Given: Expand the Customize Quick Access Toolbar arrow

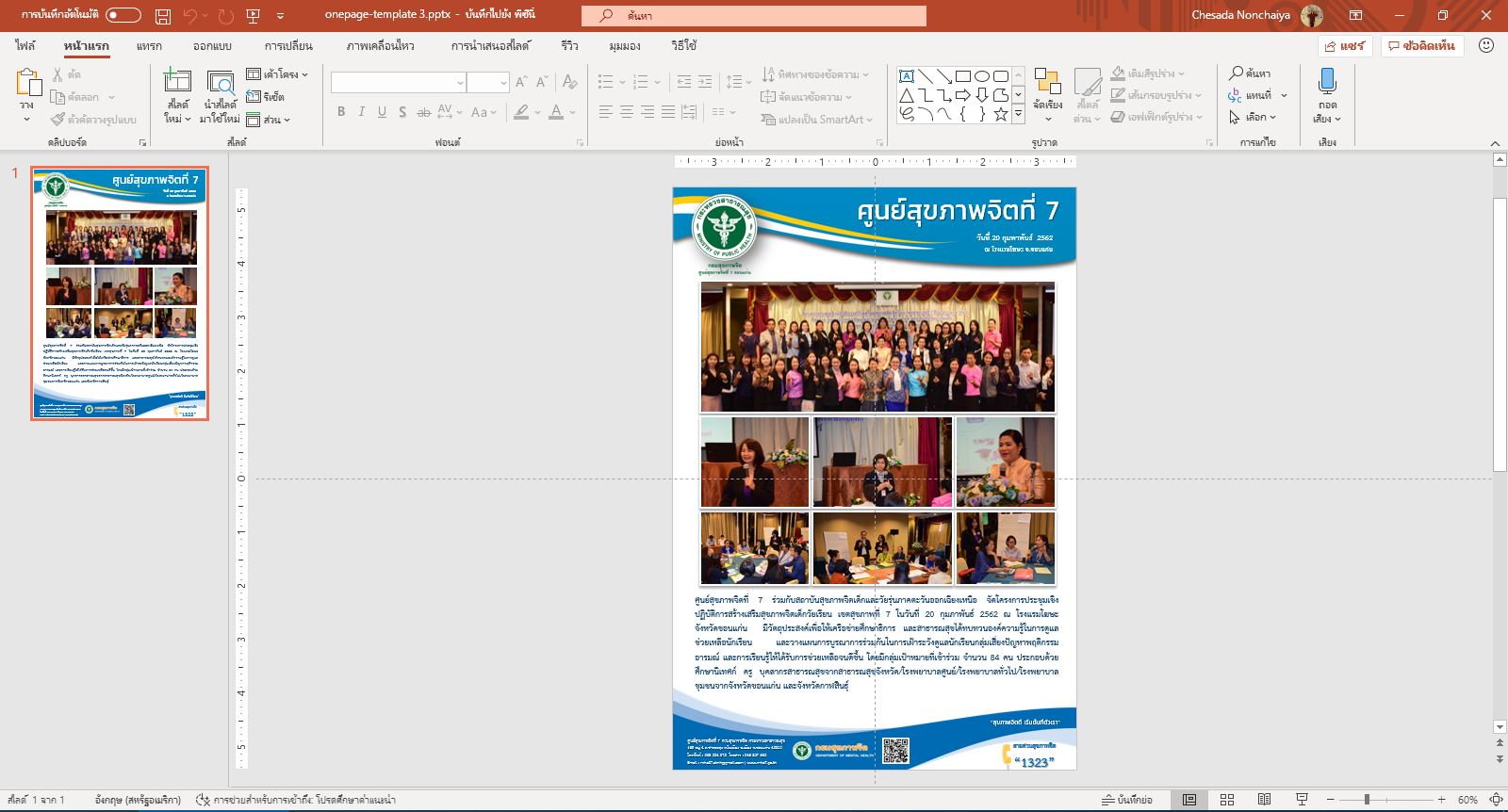Looking at the screenshot, I should click(281, 16).
